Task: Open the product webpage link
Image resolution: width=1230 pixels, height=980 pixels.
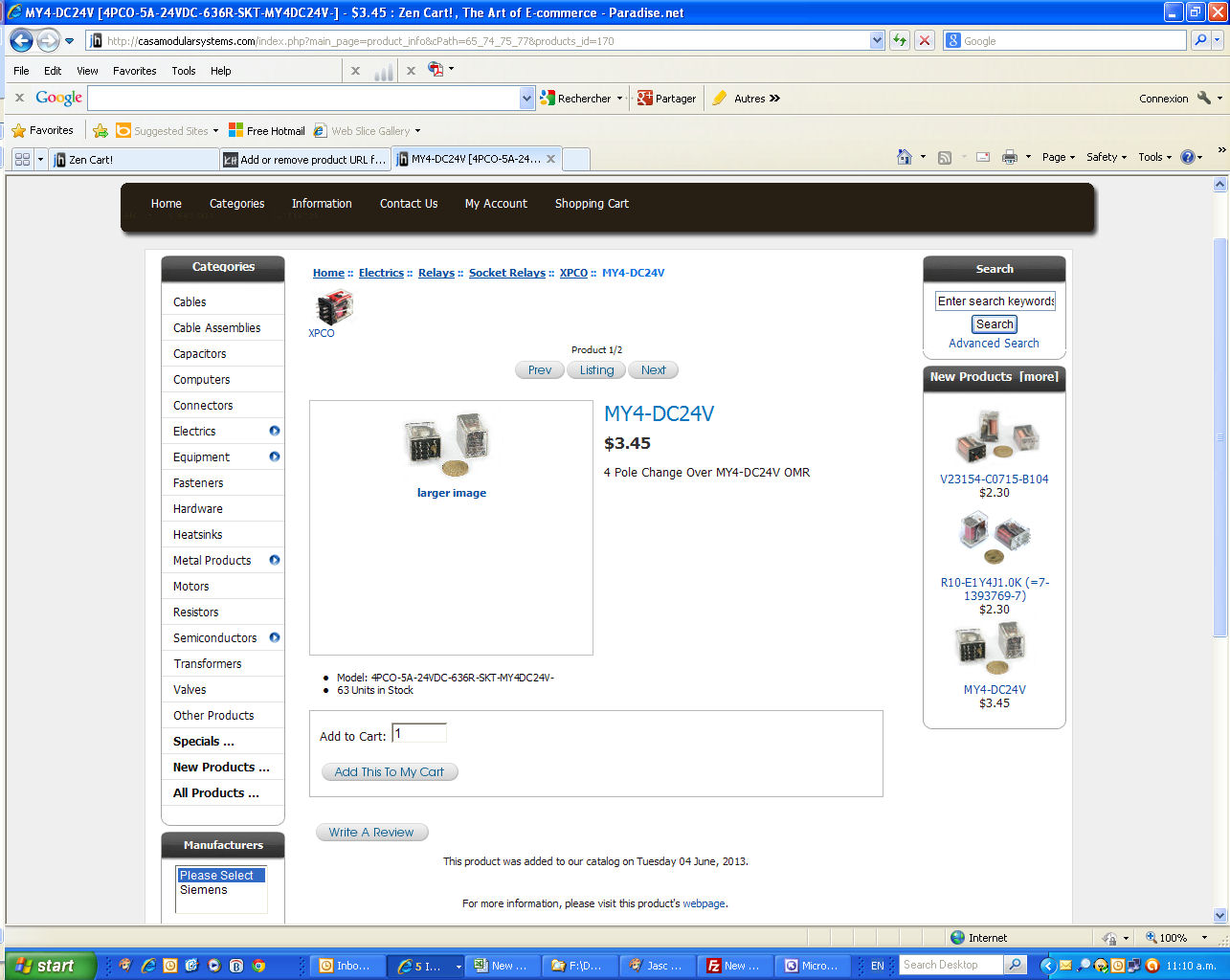Action: [x=704, y=903]
